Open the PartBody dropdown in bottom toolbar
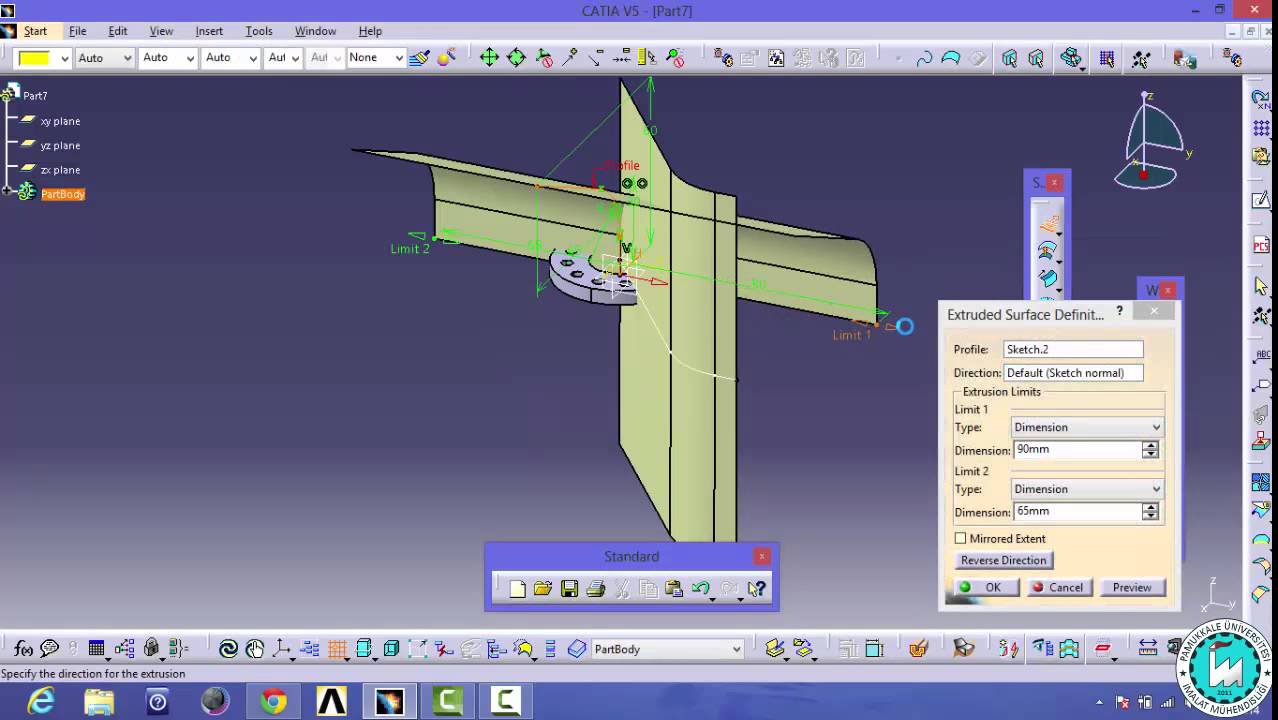Screen dimensions: 1278x720 667,649
